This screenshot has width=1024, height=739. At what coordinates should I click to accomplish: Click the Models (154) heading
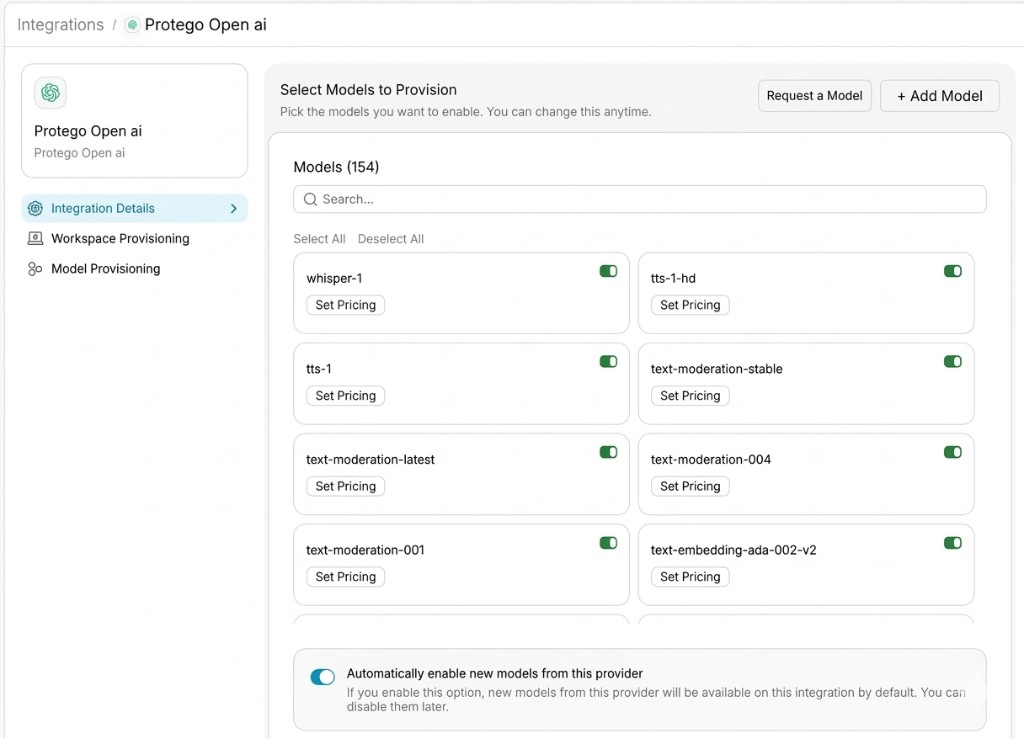click(x=336, y=167)
